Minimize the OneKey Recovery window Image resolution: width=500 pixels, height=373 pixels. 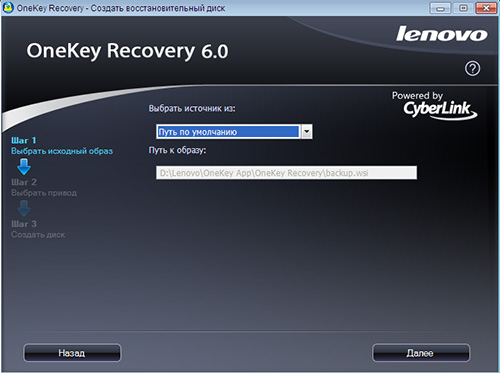(x=440, y=8)
